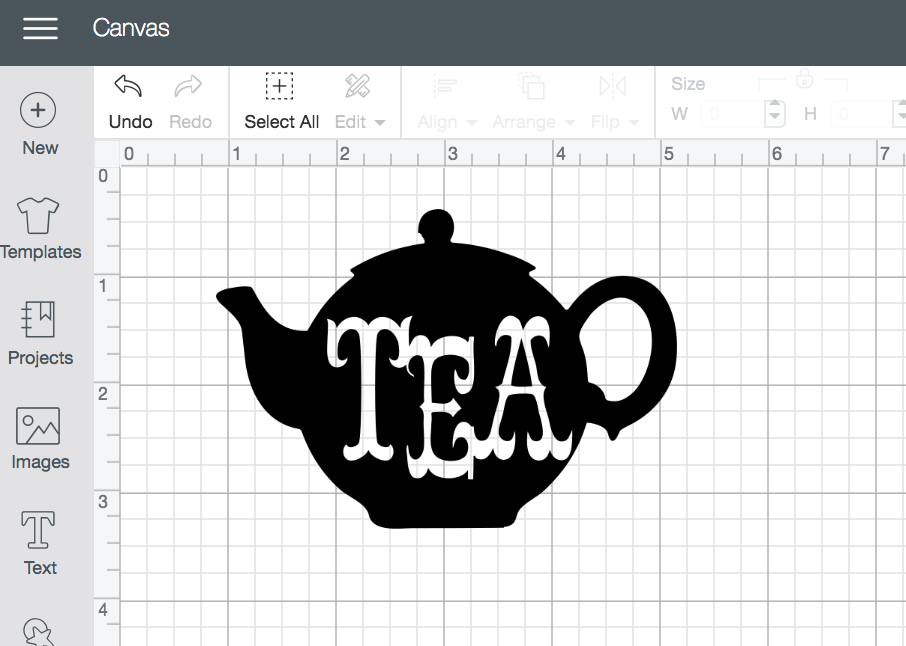Viewport: 906px width, 646px height.
Task: Select the Templates icon in the sidebar
Action: pyautogui.click(x=38, y=215)
